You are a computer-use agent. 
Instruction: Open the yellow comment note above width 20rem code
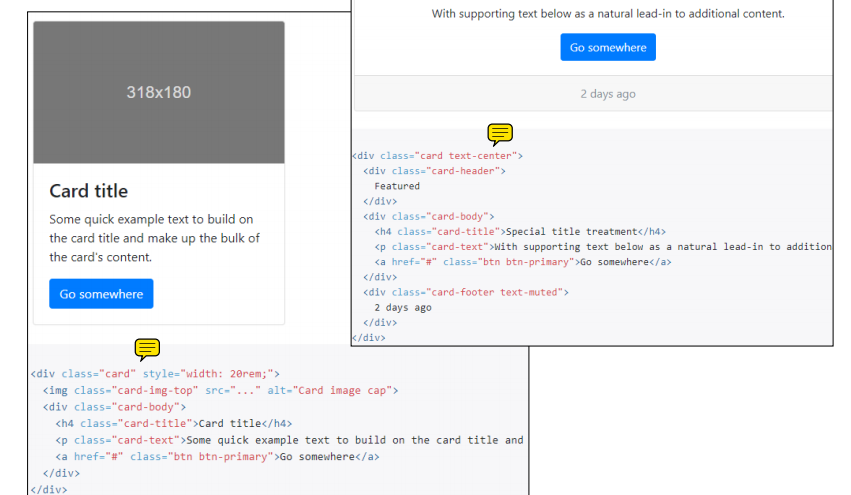tap(147, 349)
